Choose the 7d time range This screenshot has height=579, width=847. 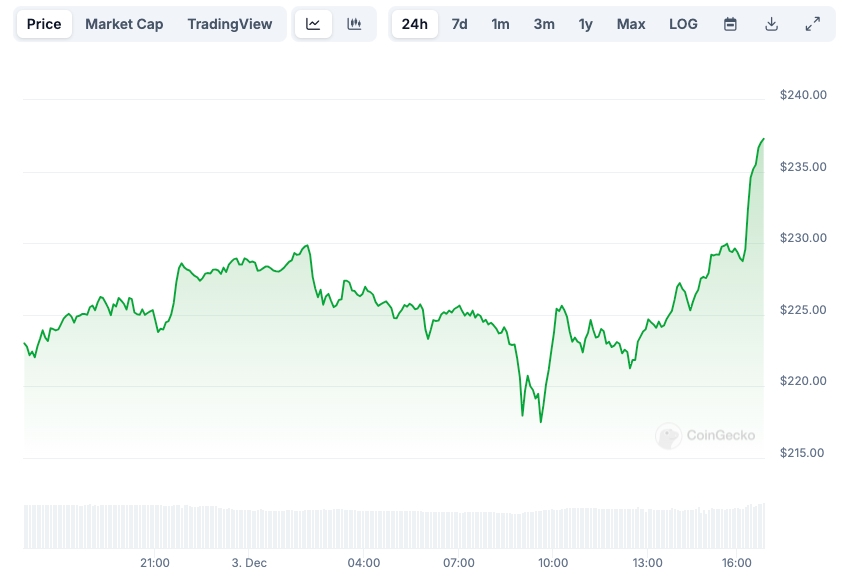(460, 24)
